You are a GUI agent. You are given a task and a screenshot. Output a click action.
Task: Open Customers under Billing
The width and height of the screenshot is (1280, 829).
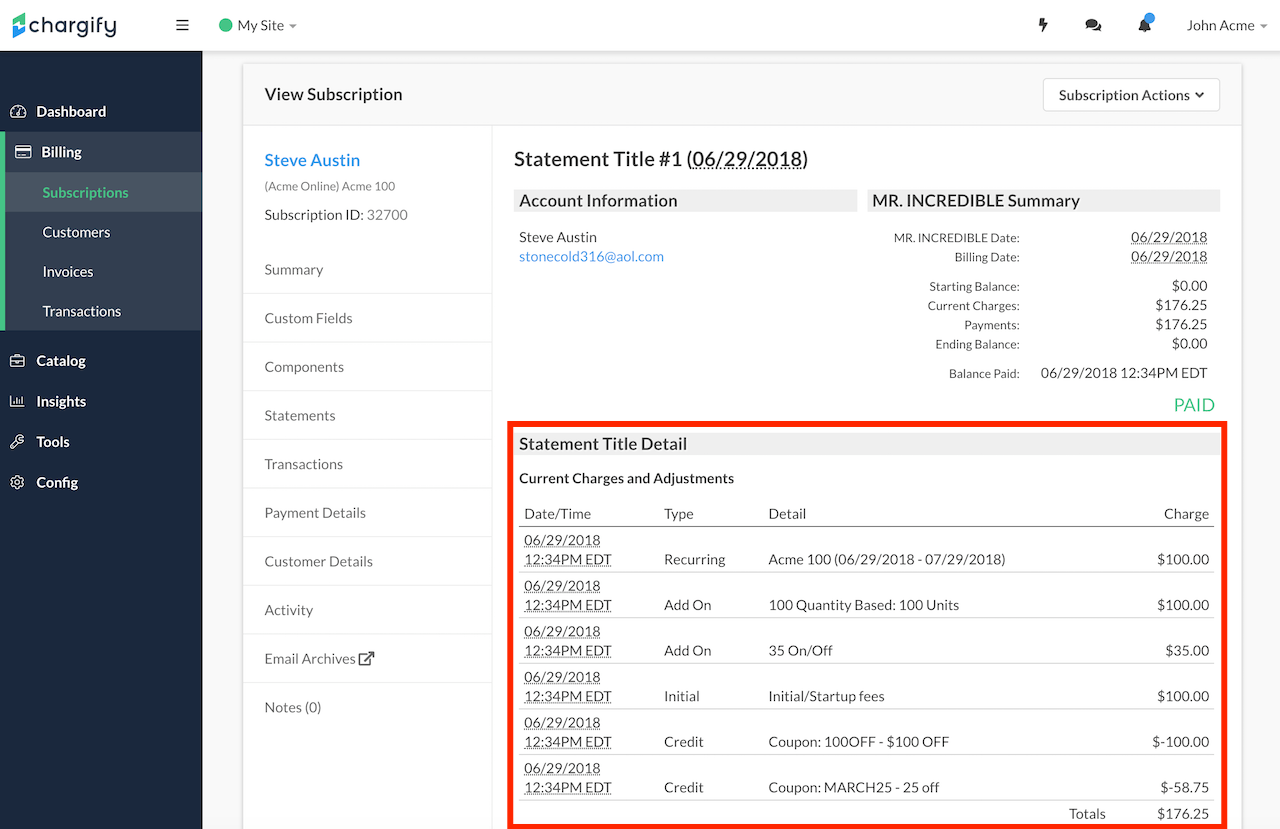coord(76,232)
